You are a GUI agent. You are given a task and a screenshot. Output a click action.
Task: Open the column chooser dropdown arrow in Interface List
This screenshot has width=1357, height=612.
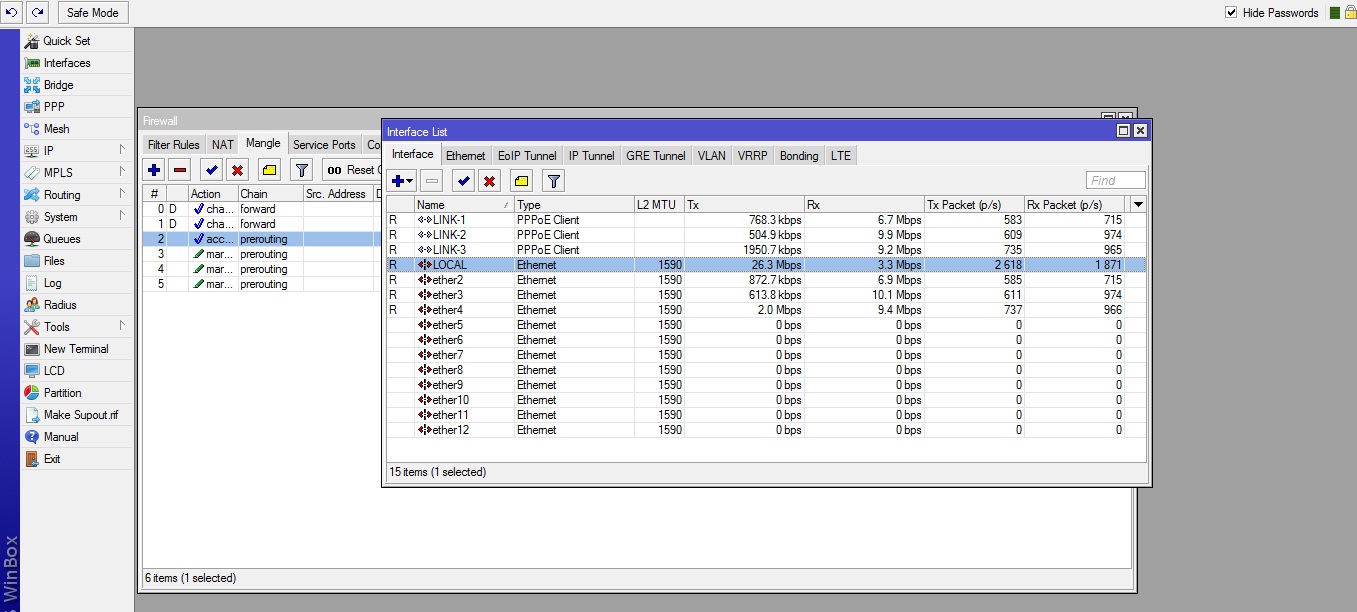[x=1138, y=205]
